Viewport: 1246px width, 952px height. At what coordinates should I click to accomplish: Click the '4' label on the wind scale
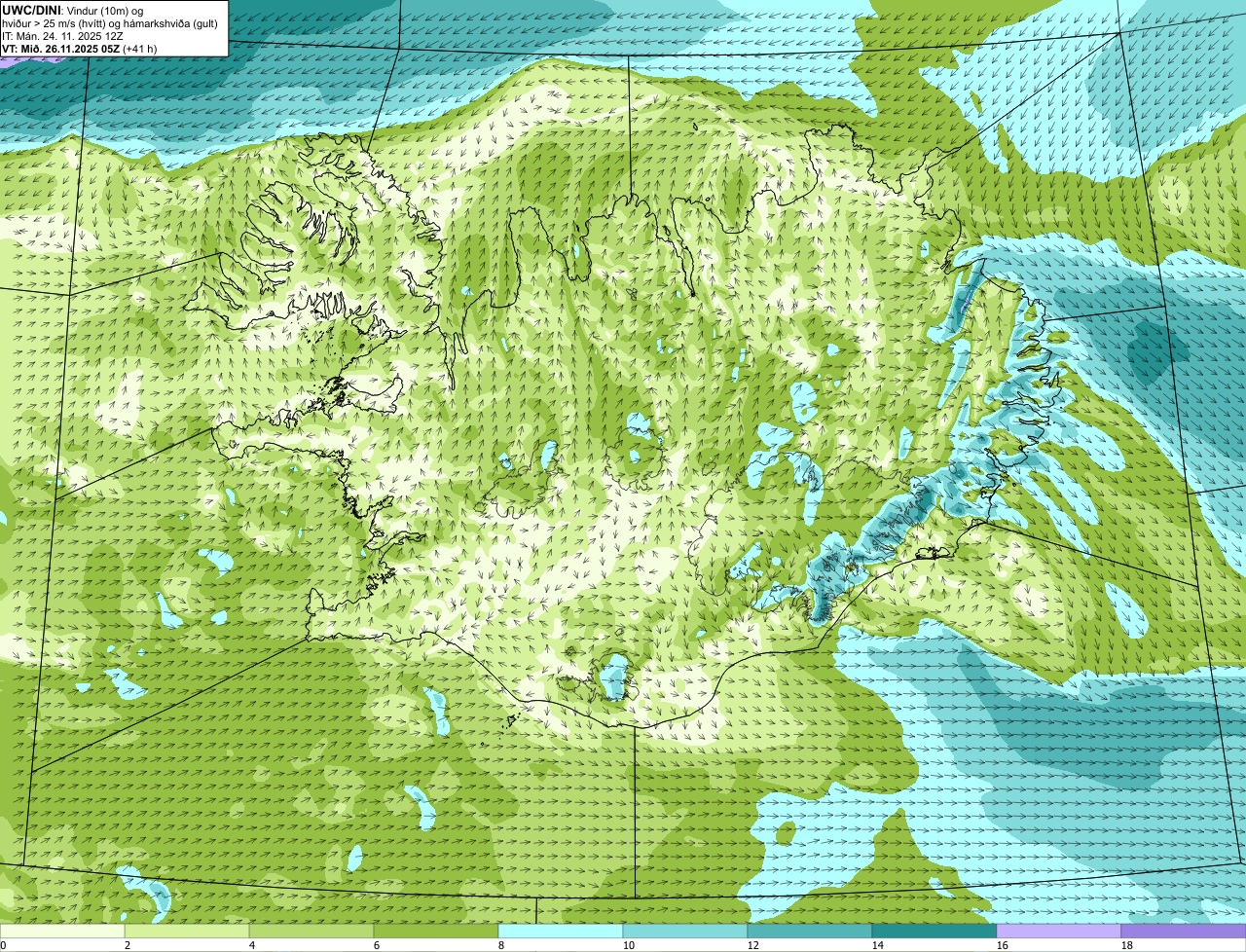(252, 945)
